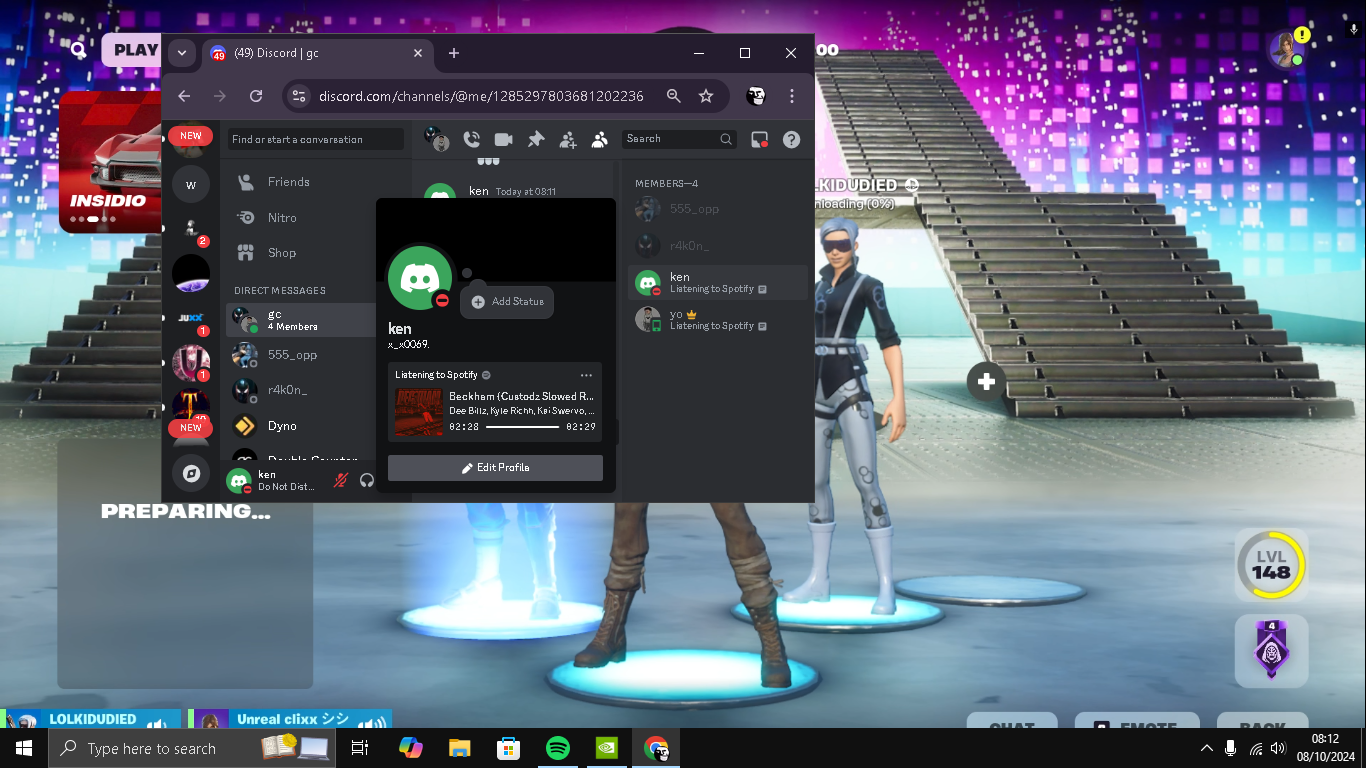
Task: Open pinned messages
Action: pos(536,140)
